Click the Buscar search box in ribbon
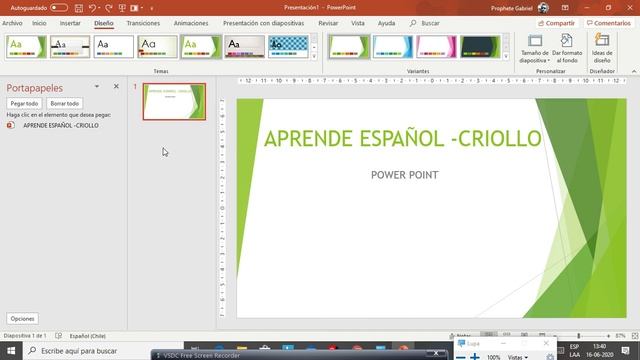Image resolution: width=640 pixels, height=360 pixels. [x=425, y=23]
